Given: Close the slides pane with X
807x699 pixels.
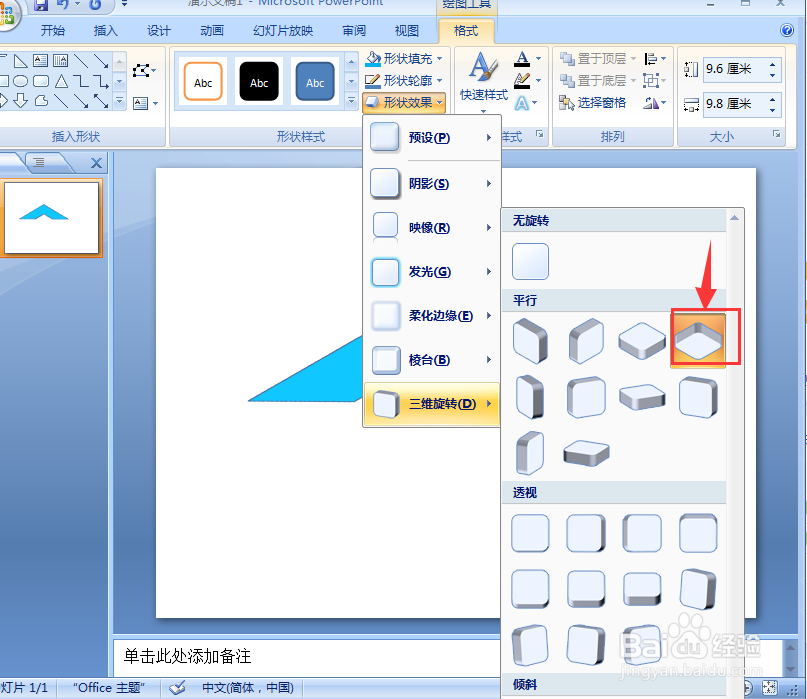Looking at the screenshot, I should [96, 163].
